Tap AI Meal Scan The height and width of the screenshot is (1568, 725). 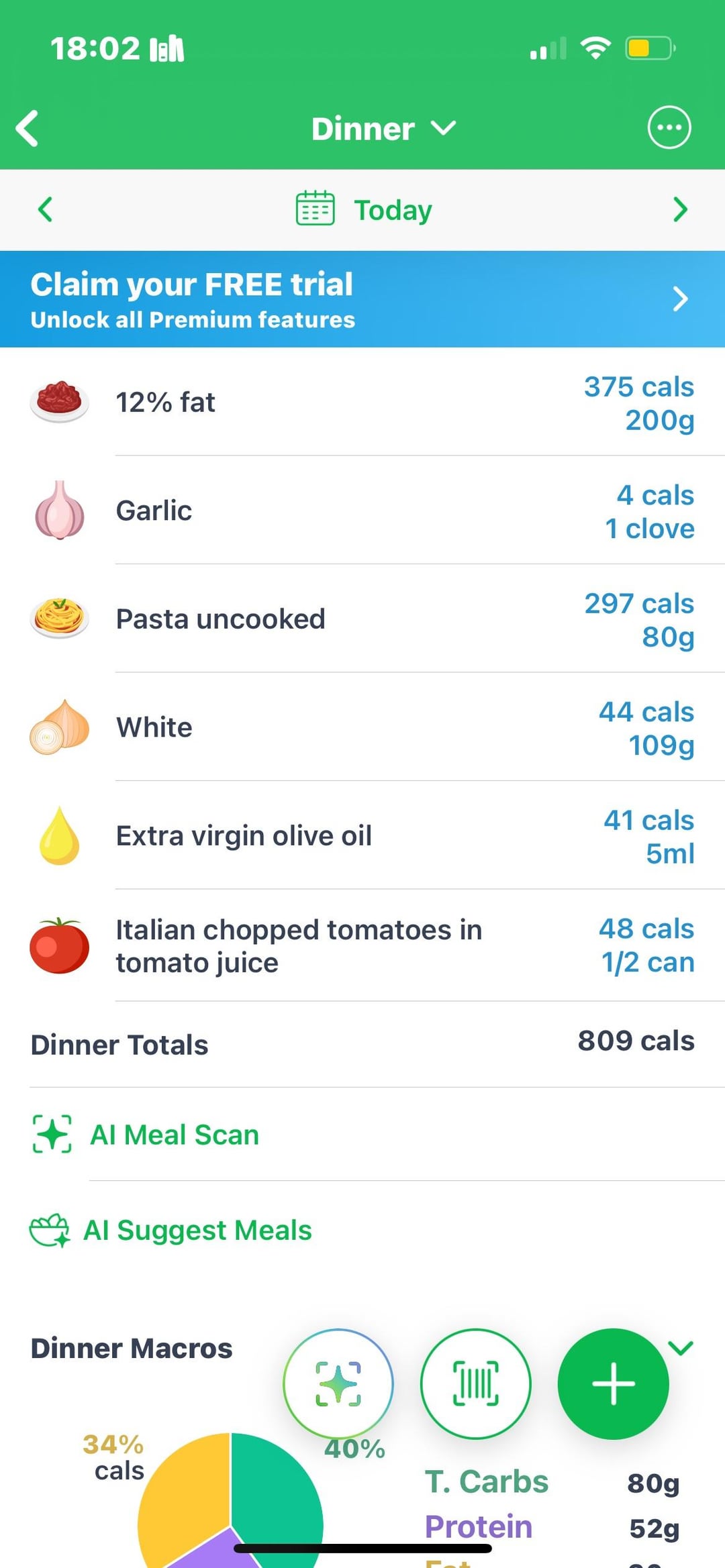174,1135
